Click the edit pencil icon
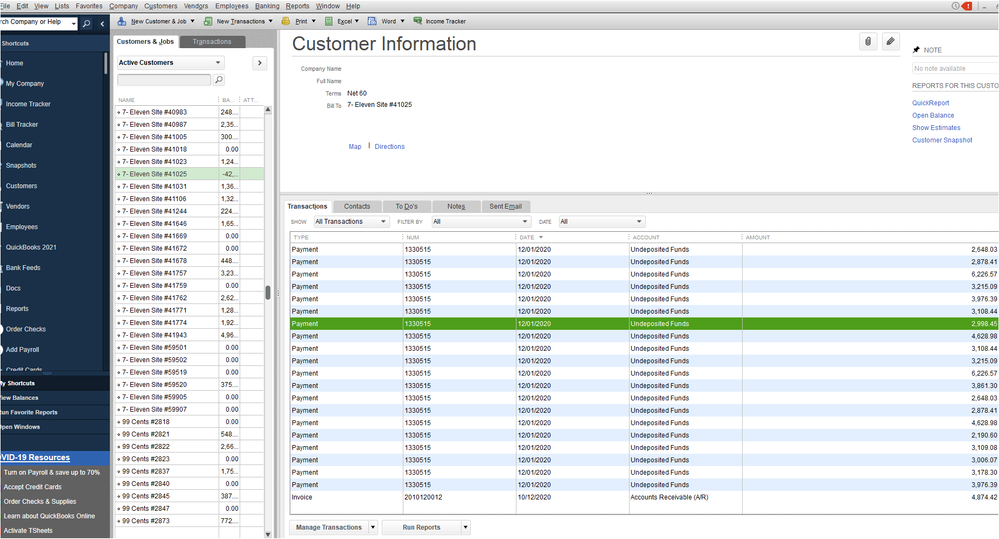Screen dimensions: 999x539 tap(891, 42)
